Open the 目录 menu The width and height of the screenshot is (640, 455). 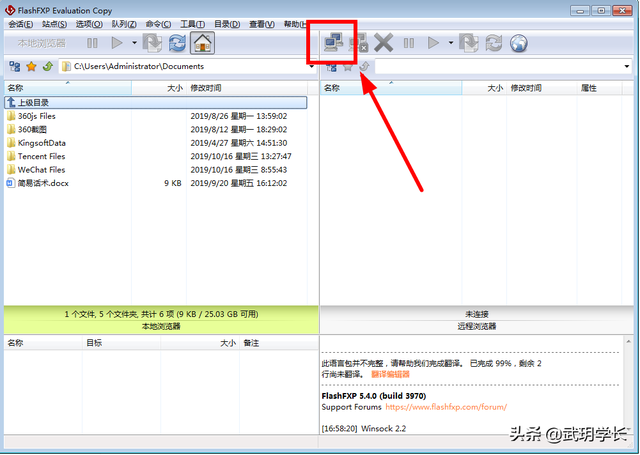point(227,24)
